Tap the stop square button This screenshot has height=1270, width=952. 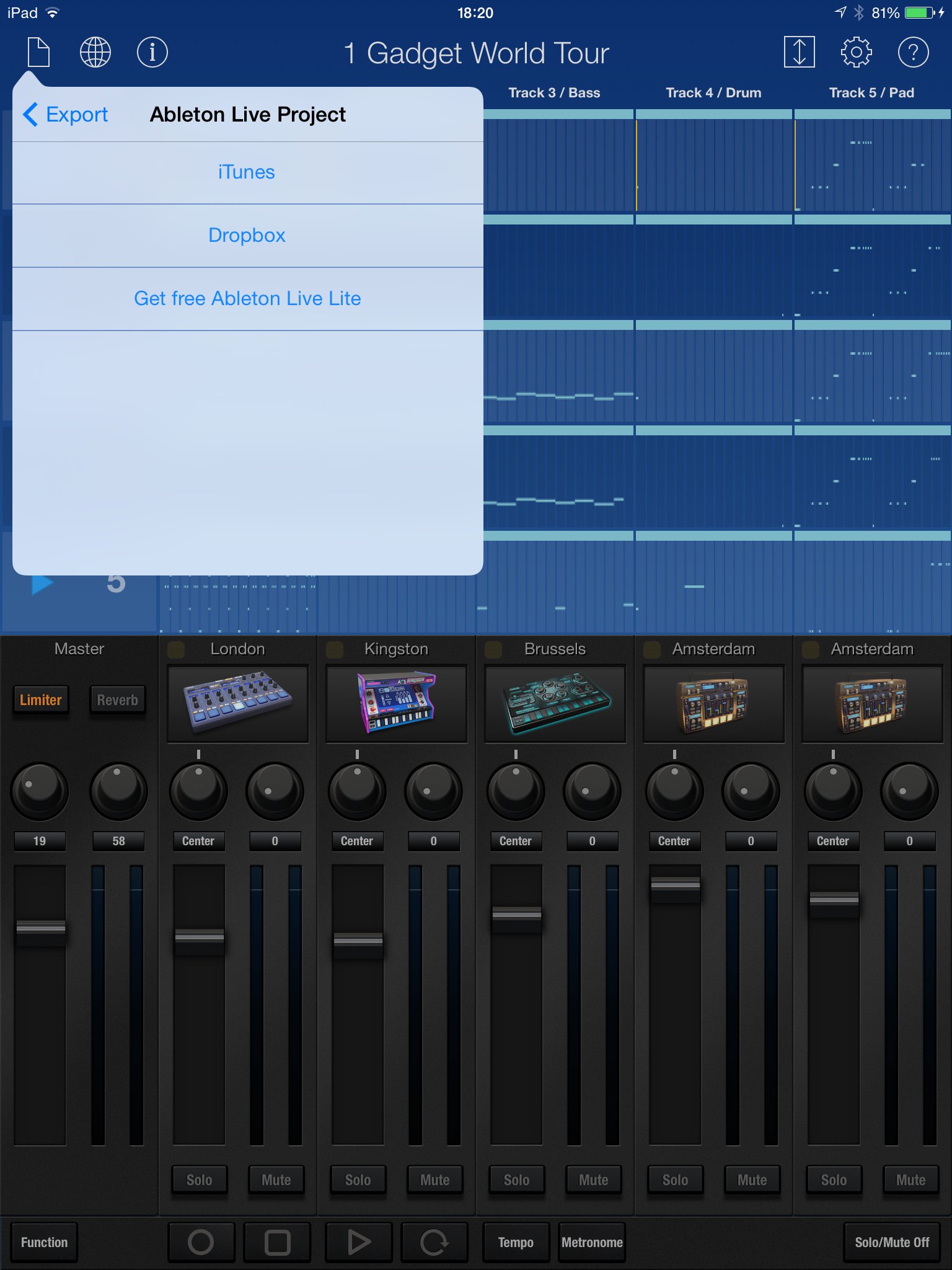277,1242
